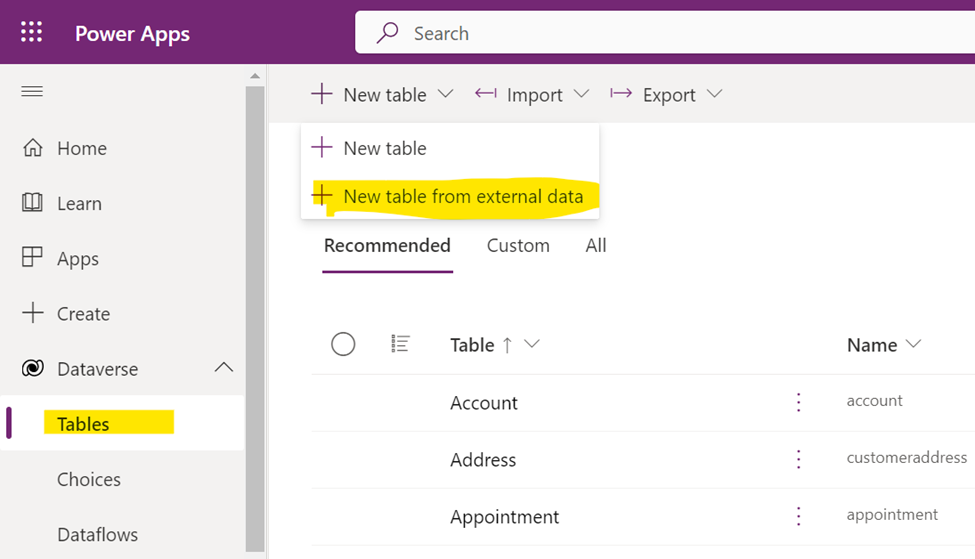Open the Learn book icon
Viewport: 975px width, 559px height.
coord(32,203)
